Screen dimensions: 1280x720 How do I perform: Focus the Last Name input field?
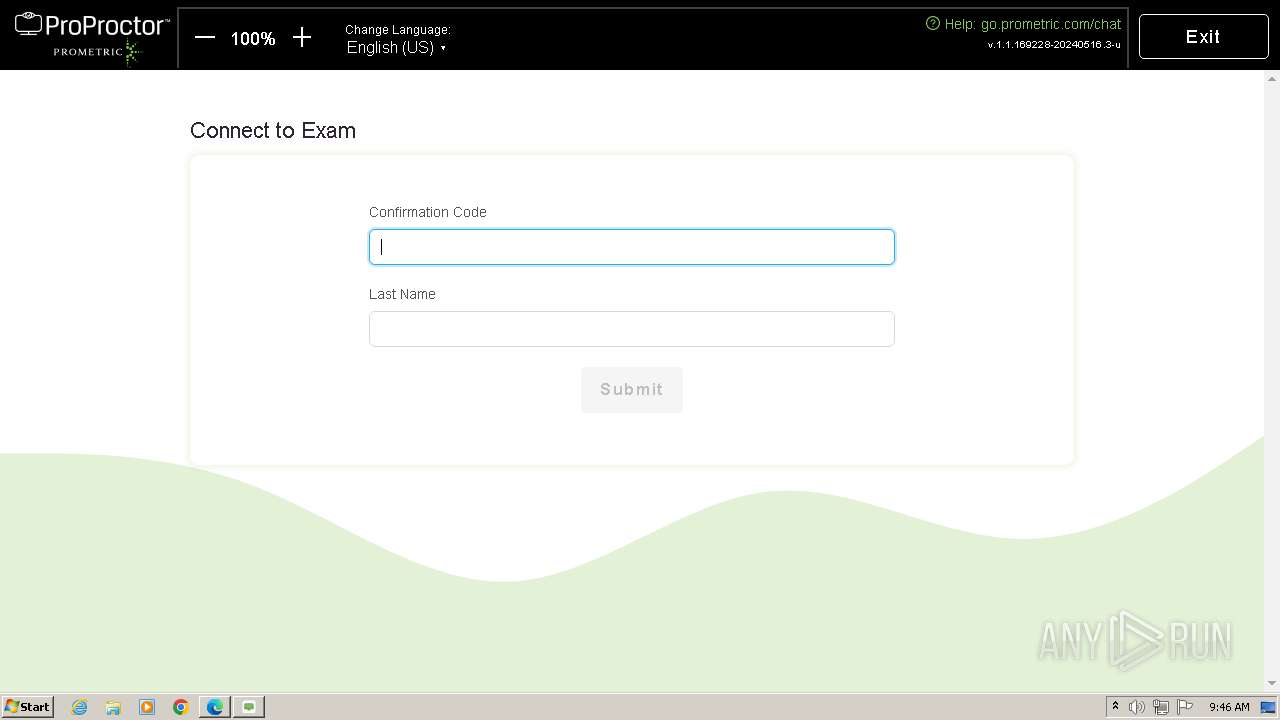pos(632,329)
